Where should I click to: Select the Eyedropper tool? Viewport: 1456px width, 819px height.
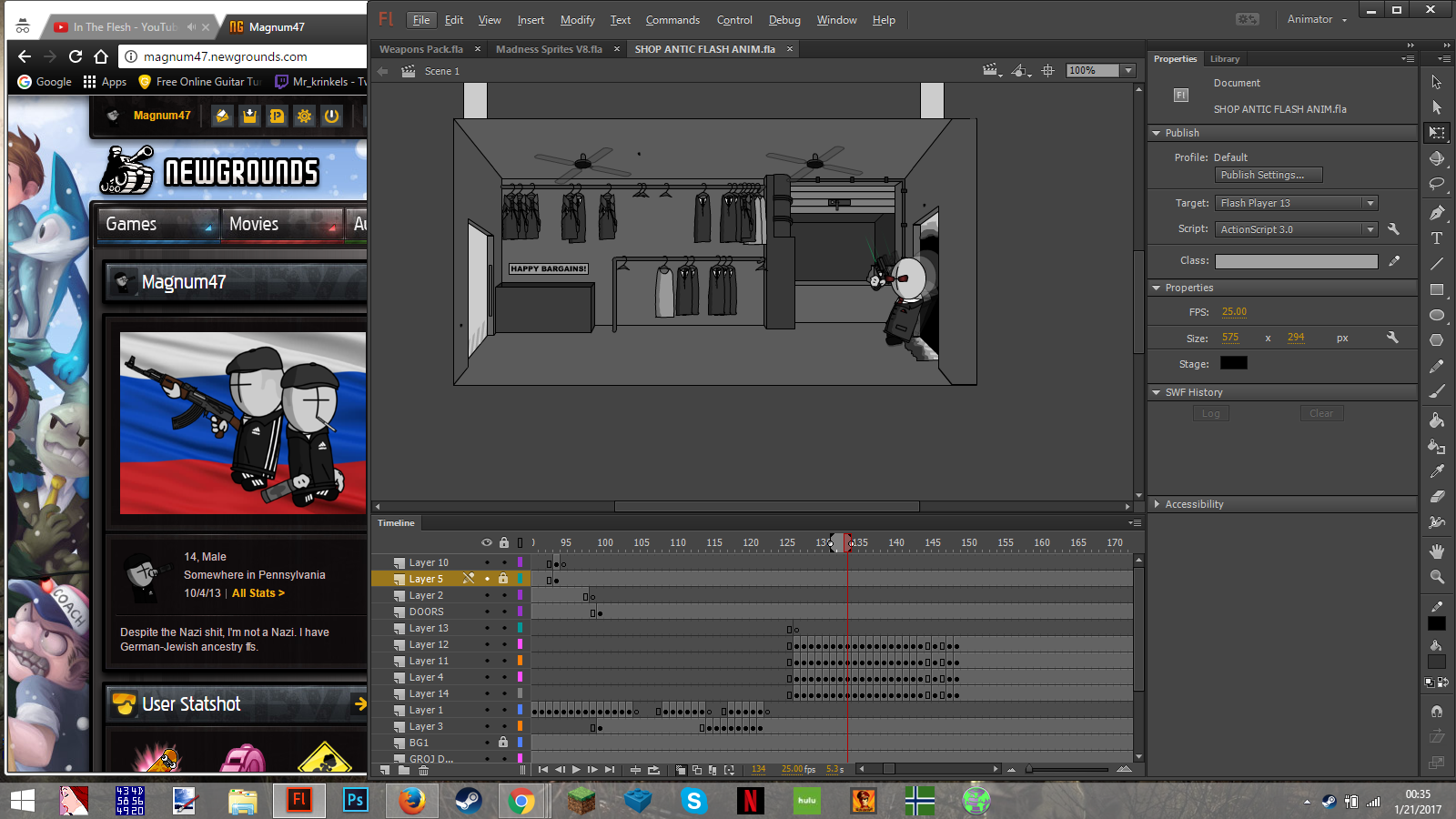pyautogui.click(x=1437, y=471)
